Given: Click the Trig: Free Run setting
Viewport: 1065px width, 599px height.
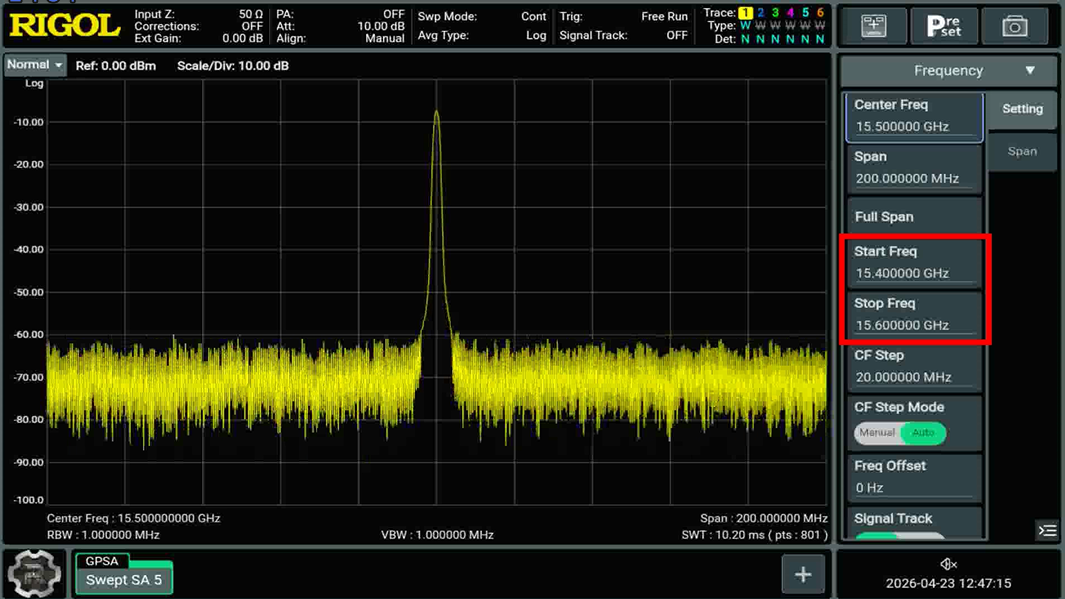Looking at the screenshot, I should click(624, 16).
